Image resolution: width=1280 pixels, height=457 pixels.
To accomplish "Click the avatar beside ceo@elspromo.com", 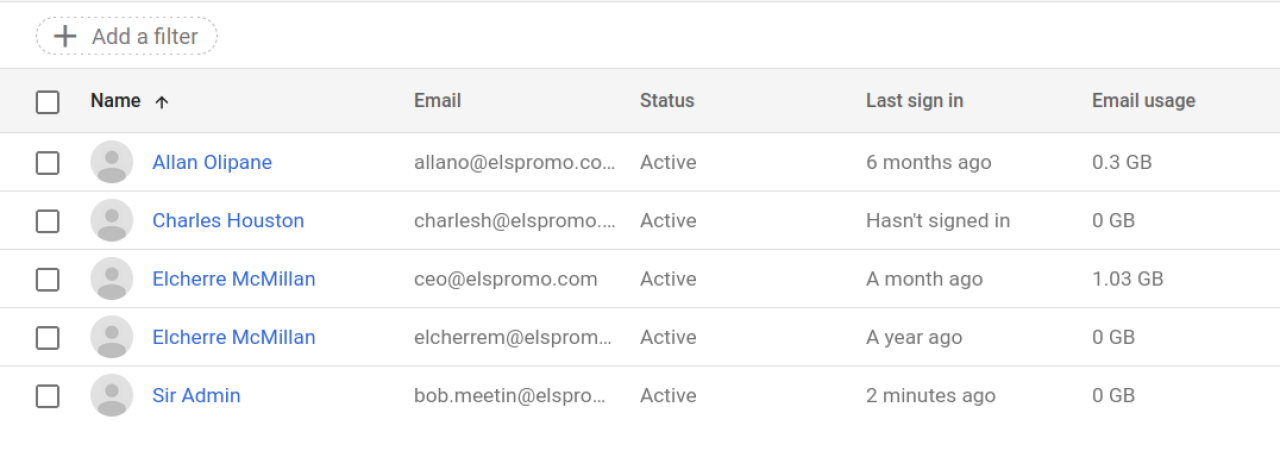I will click(x=112, y=279).
